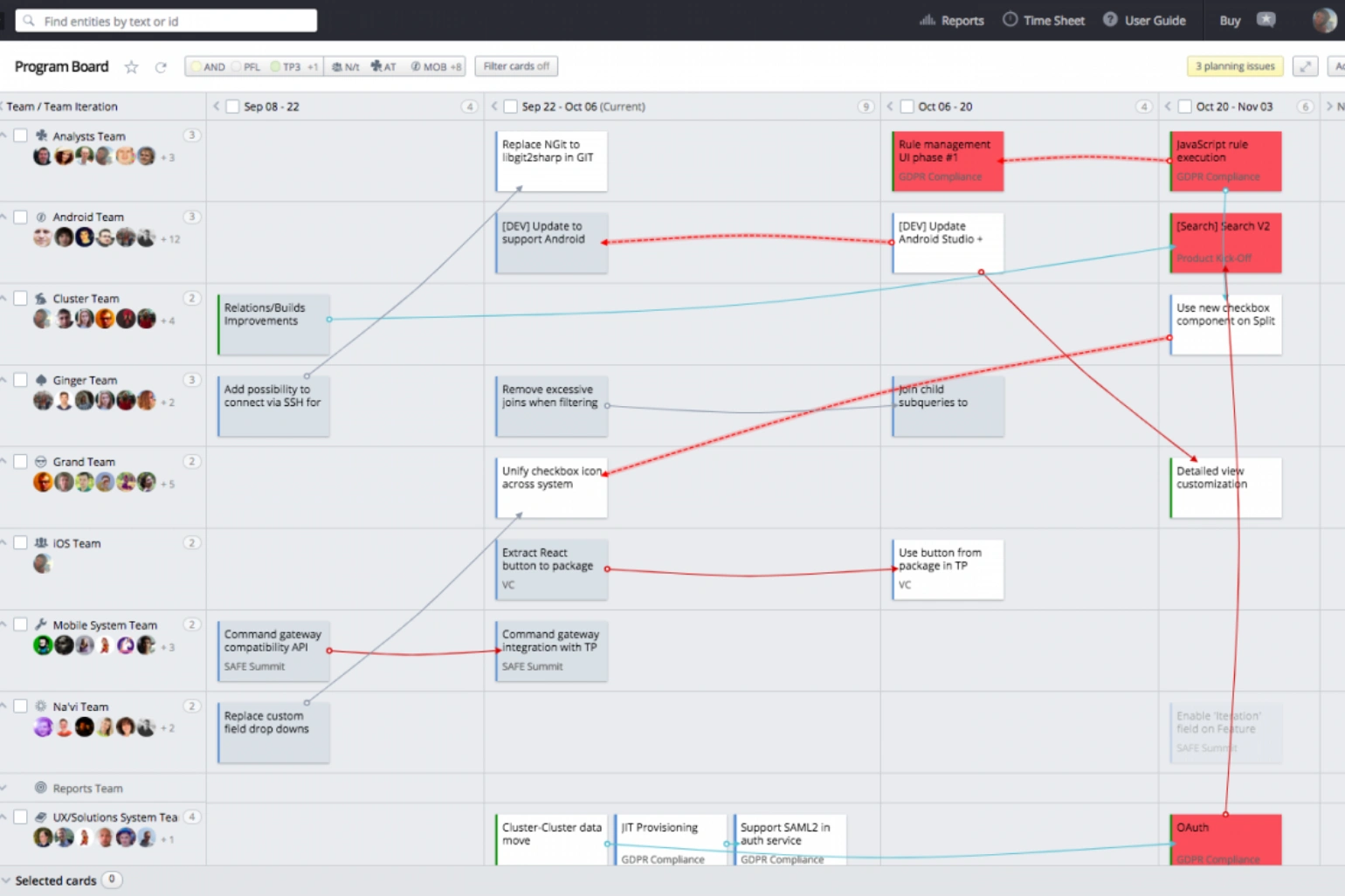
Task: Select the AT team filter
Action: [383, 66]
